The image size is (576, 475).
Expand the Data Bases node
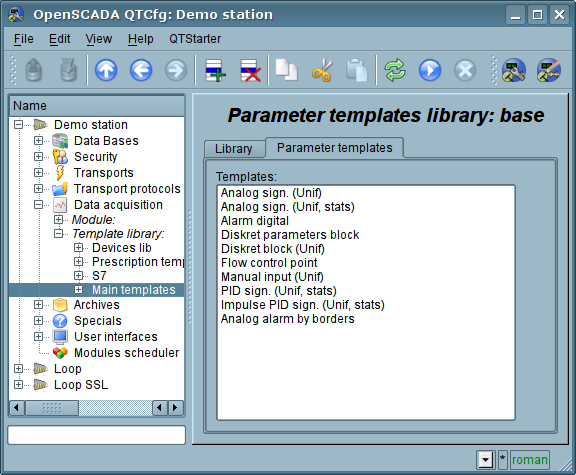pos(38,141)
